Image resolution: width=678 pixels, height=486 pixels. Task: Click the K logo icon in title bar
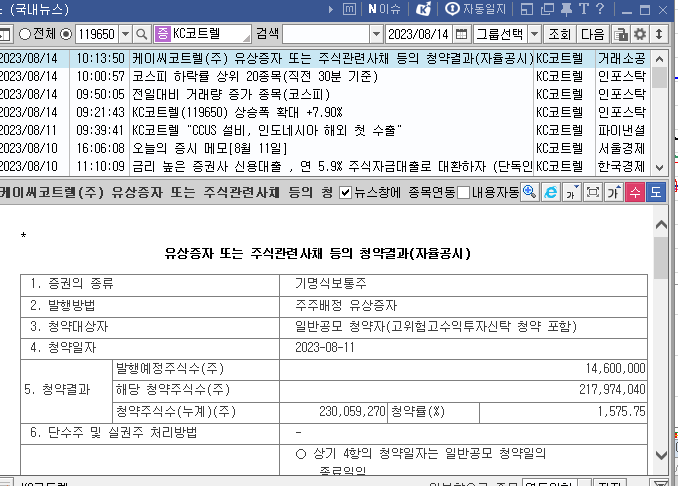[x=423, y=9]
